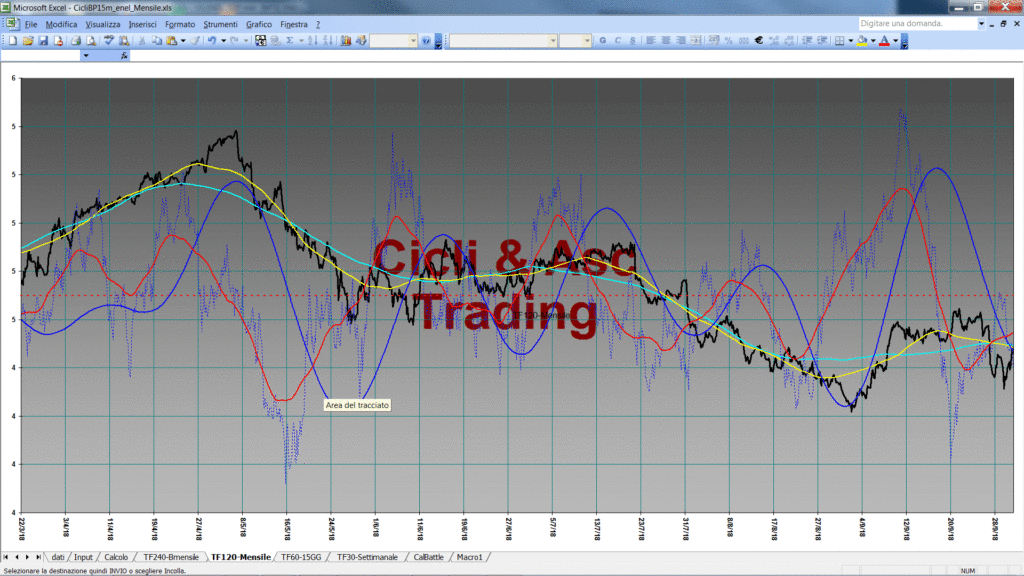Go to last sheet navigation arrow
Image resolution: width=1024 pixels, height=576 pixels.
click(38, 557)
